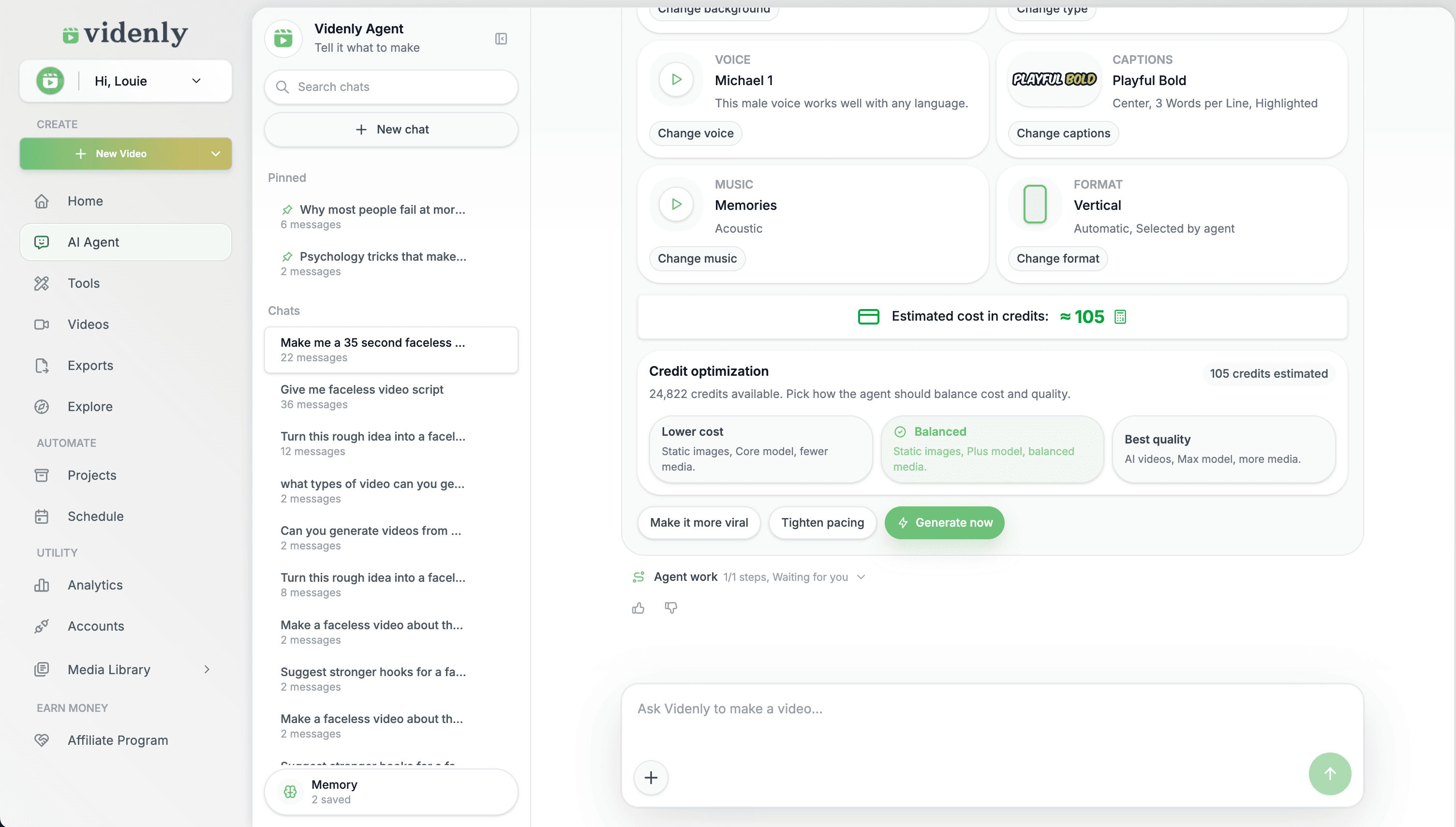Open Projects under Automate
The height and width of the screenshot is (827, 1456).
[x=126, y=475]
